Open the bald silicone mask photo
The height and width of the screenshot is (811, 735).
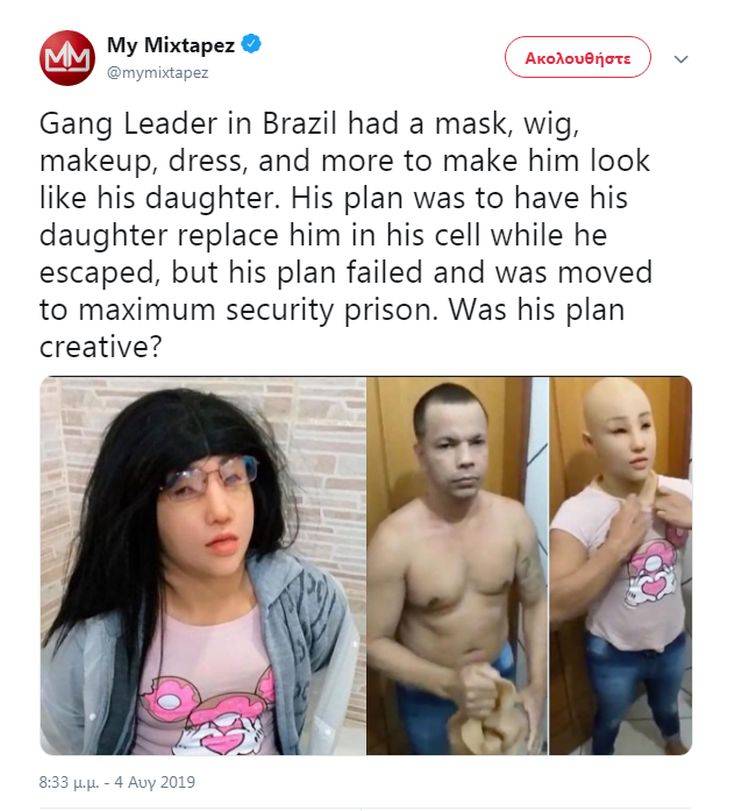[620, 565]
